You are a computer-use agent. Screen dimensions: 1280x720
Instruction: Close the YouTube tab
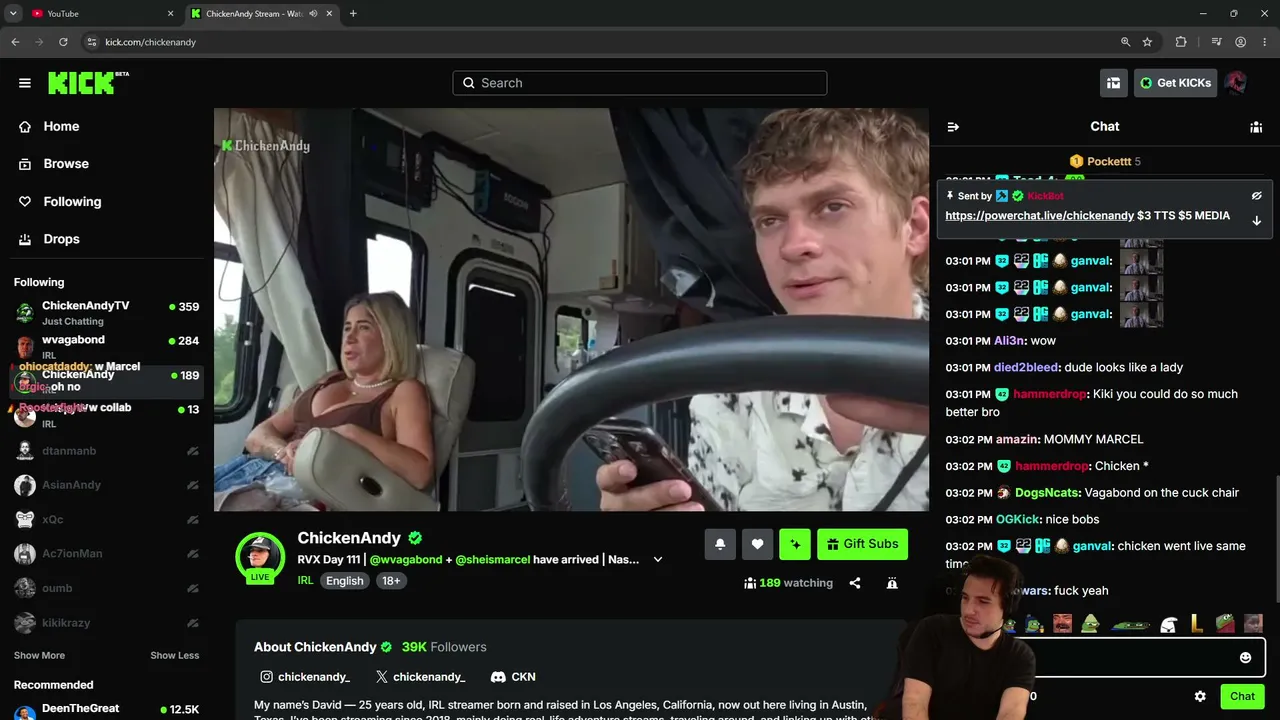(170, 14)
